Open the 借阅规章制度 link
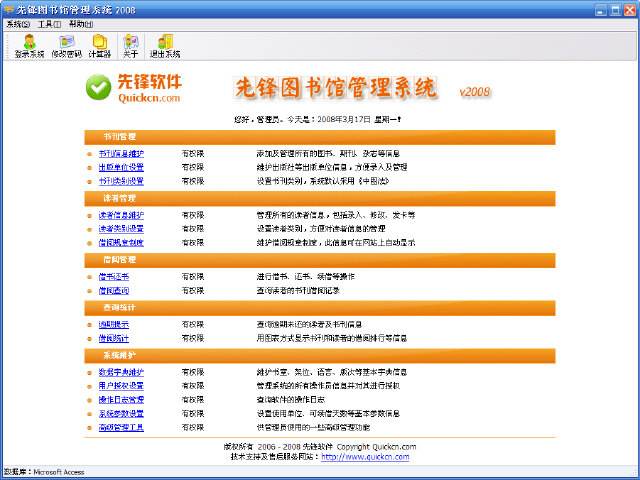The width and height of the screenshot is (640, 480). pos(121,243)
